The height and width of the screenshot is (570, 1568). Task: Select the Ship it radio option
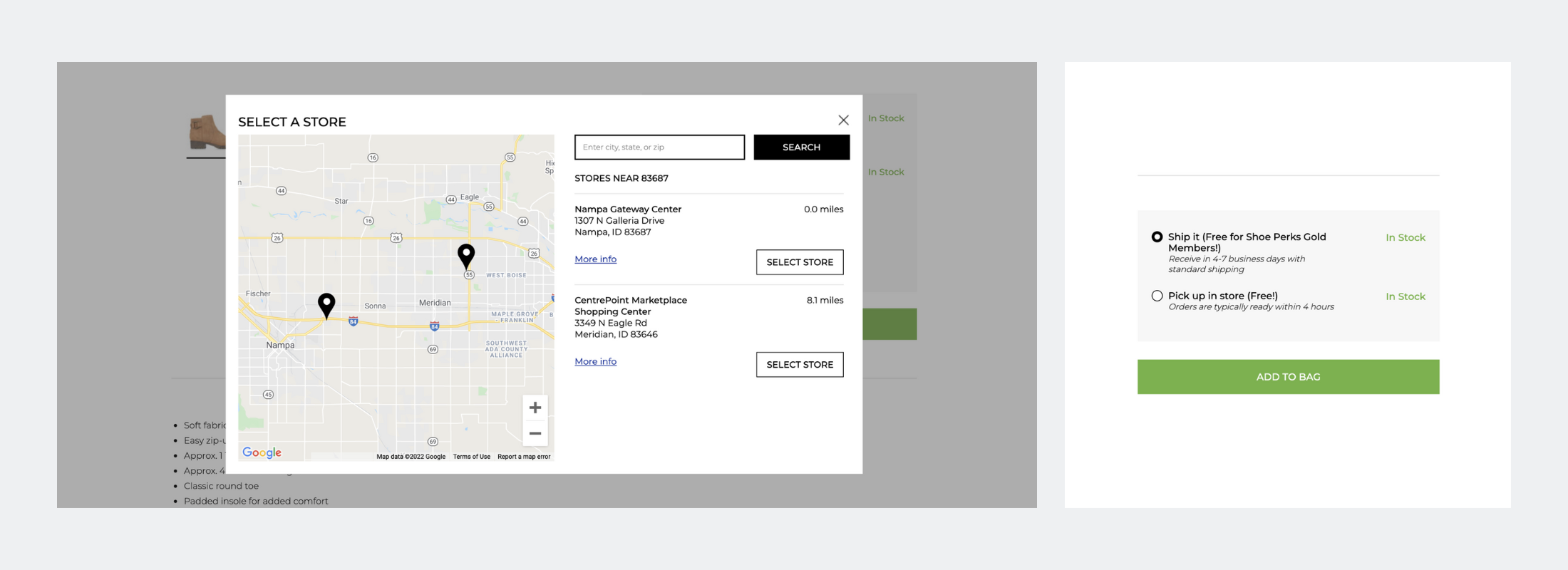point(1157,237)
